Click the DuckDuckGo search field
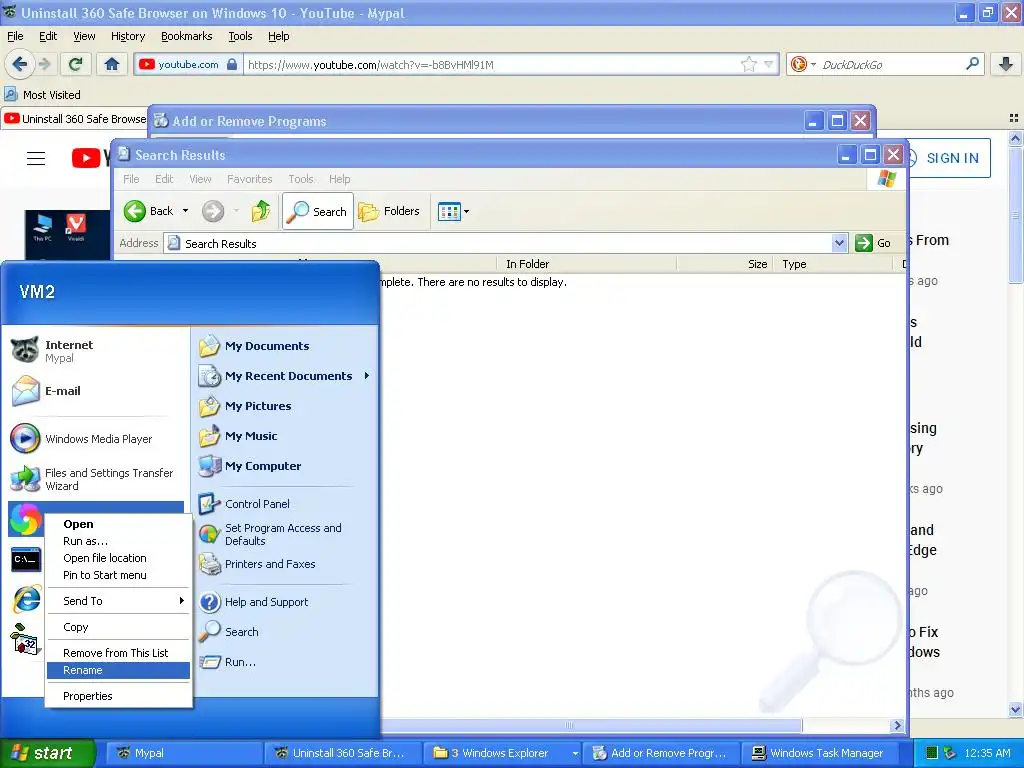The height and width of the screenshot is (768, 1024). [x=889, y=65]
